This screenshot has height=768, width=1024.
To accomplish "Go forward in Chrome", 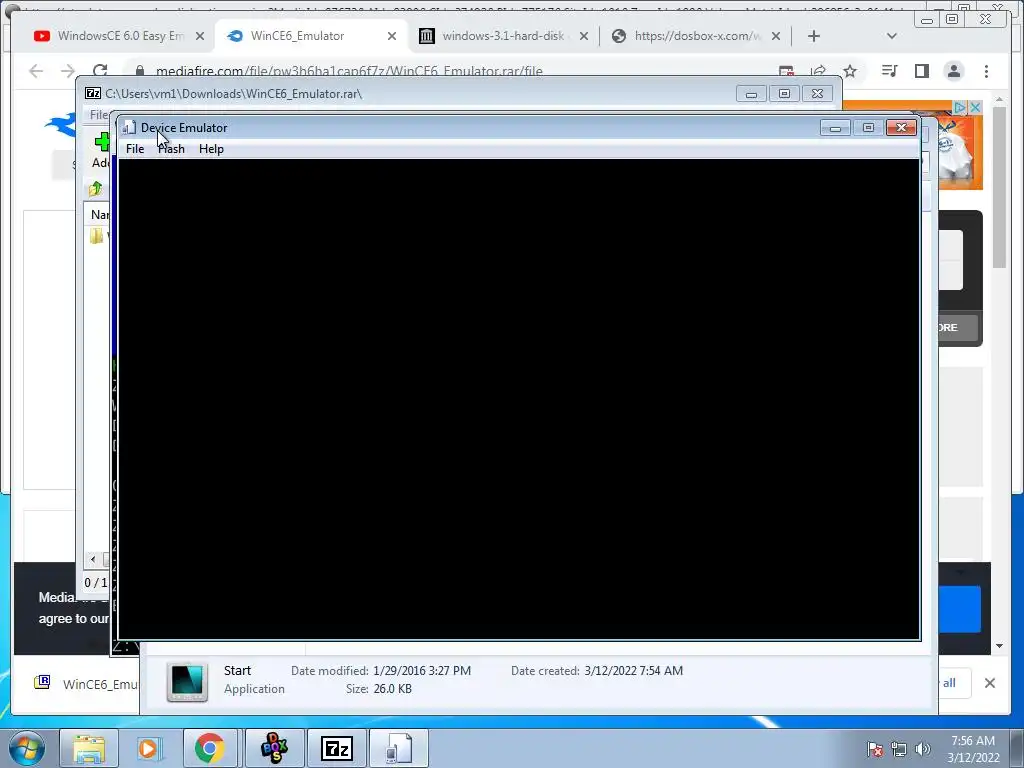I will (67, 71).
